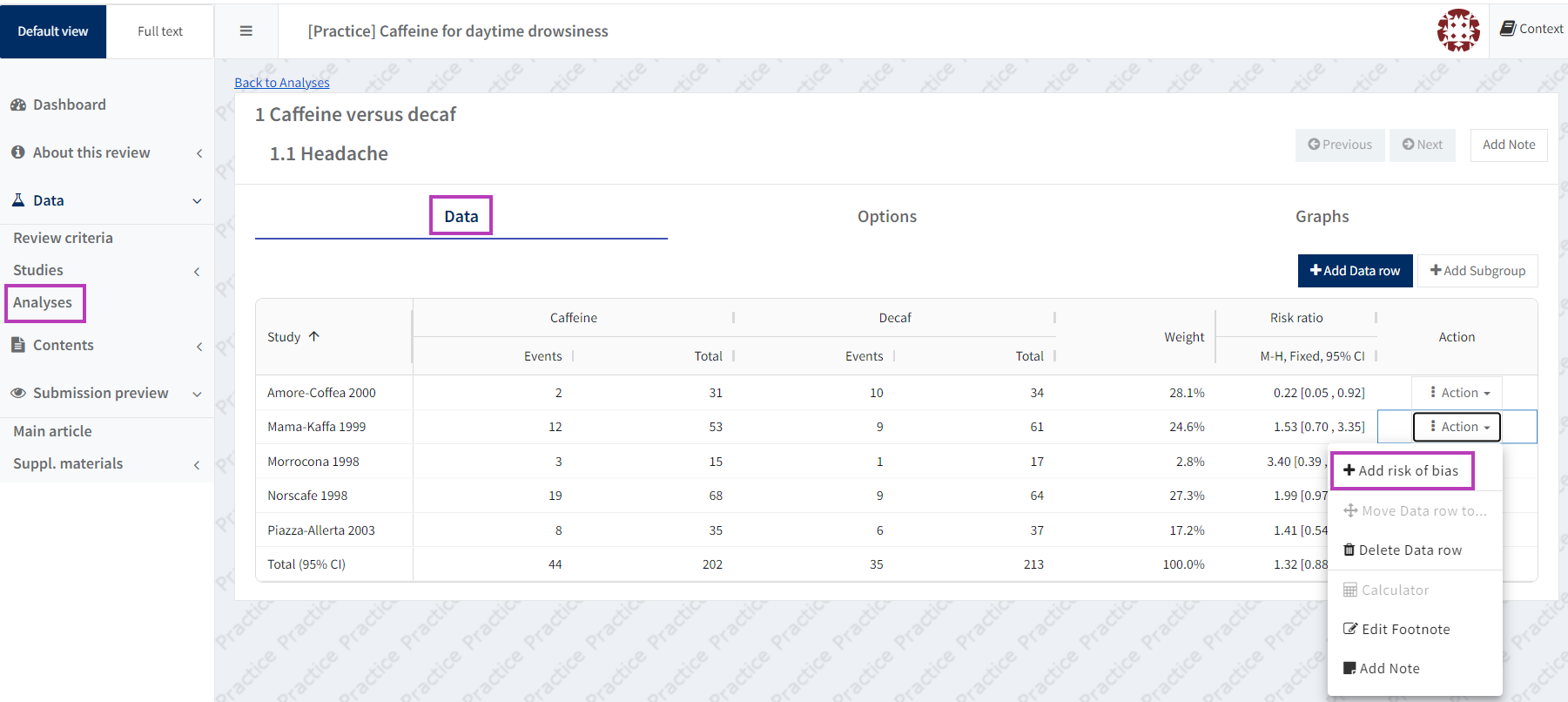Choose Delete Data row option
The height and width of the screenshot is (702, 1568).
tap(1410, 550)
